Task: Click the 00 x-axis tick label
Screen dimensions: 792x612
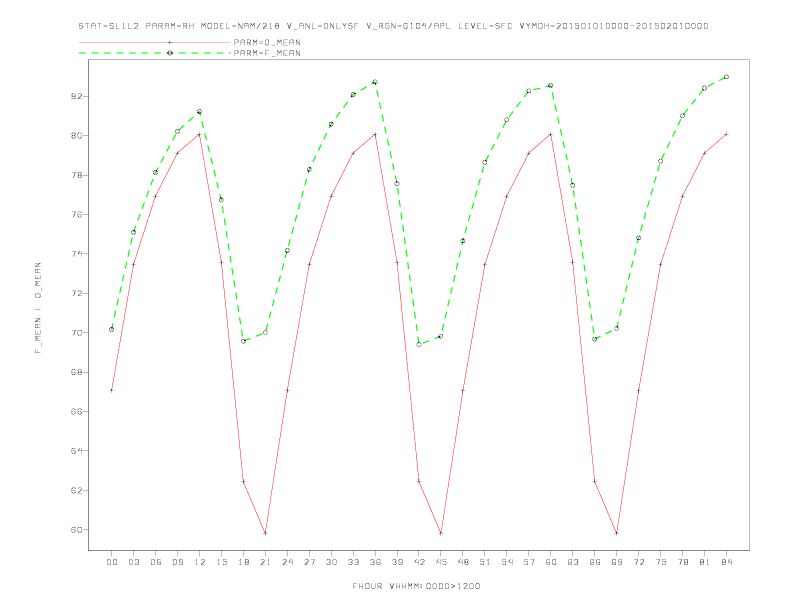Action: coord(112,562)
